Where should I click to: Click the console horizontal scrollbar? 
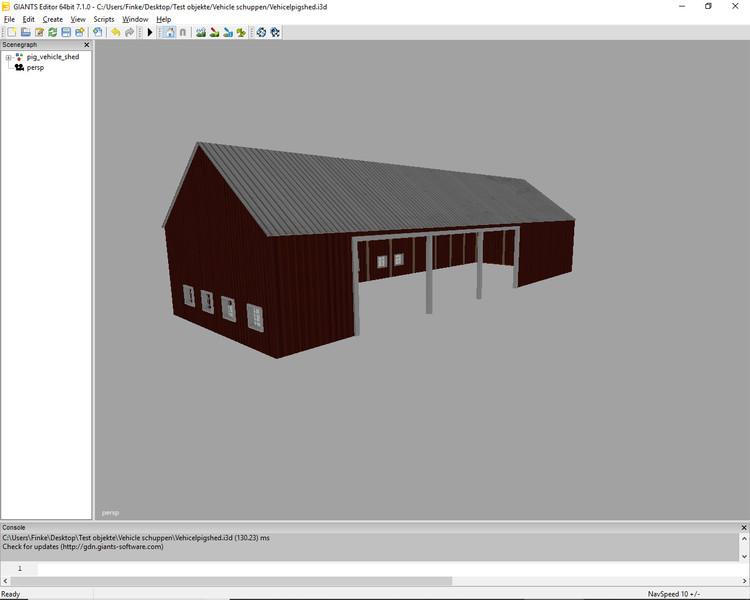tap(240, 580)
